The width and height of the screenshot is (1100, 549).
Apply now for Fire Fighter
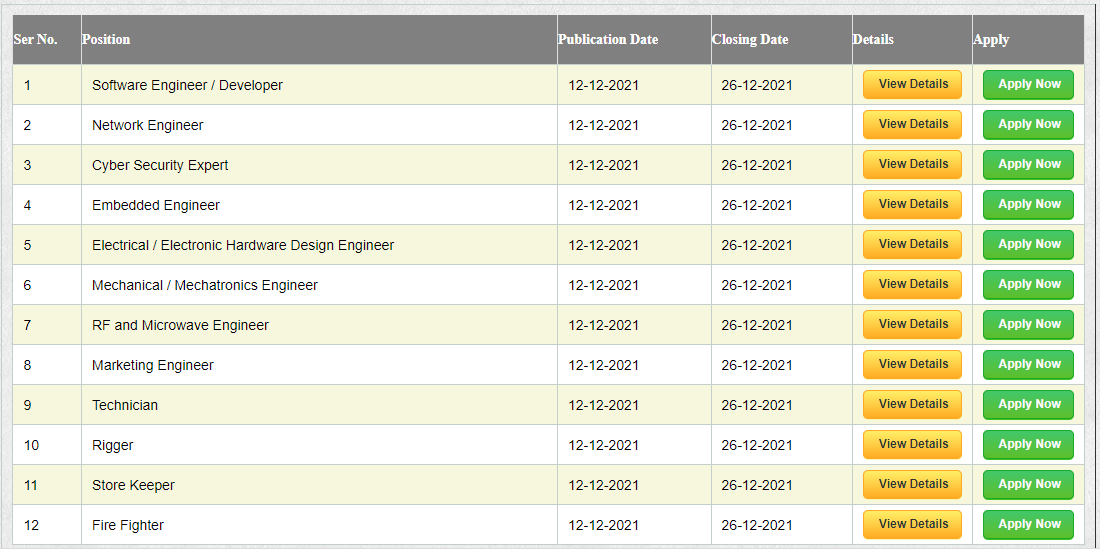click(1028, 524)
